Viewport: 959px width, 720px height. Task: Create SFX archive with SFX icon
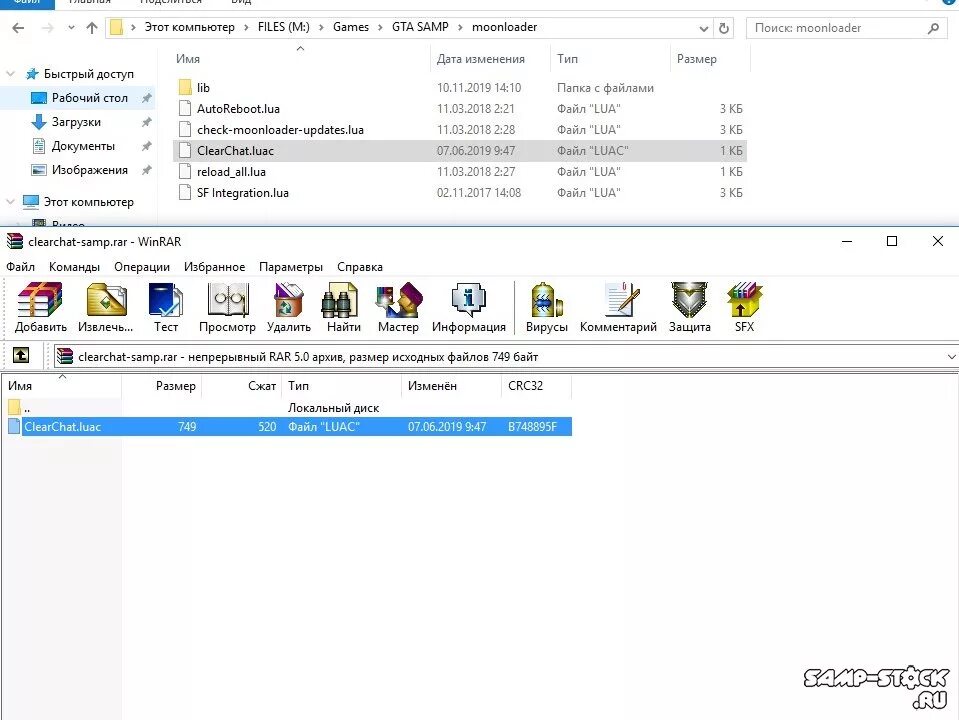click(x=744, y=307)
